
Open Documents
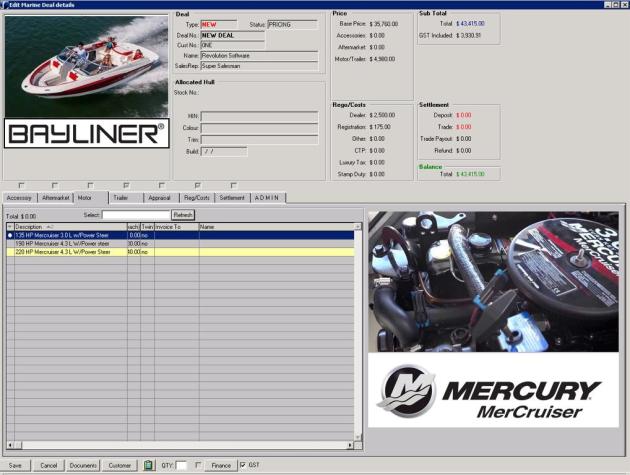83,465
